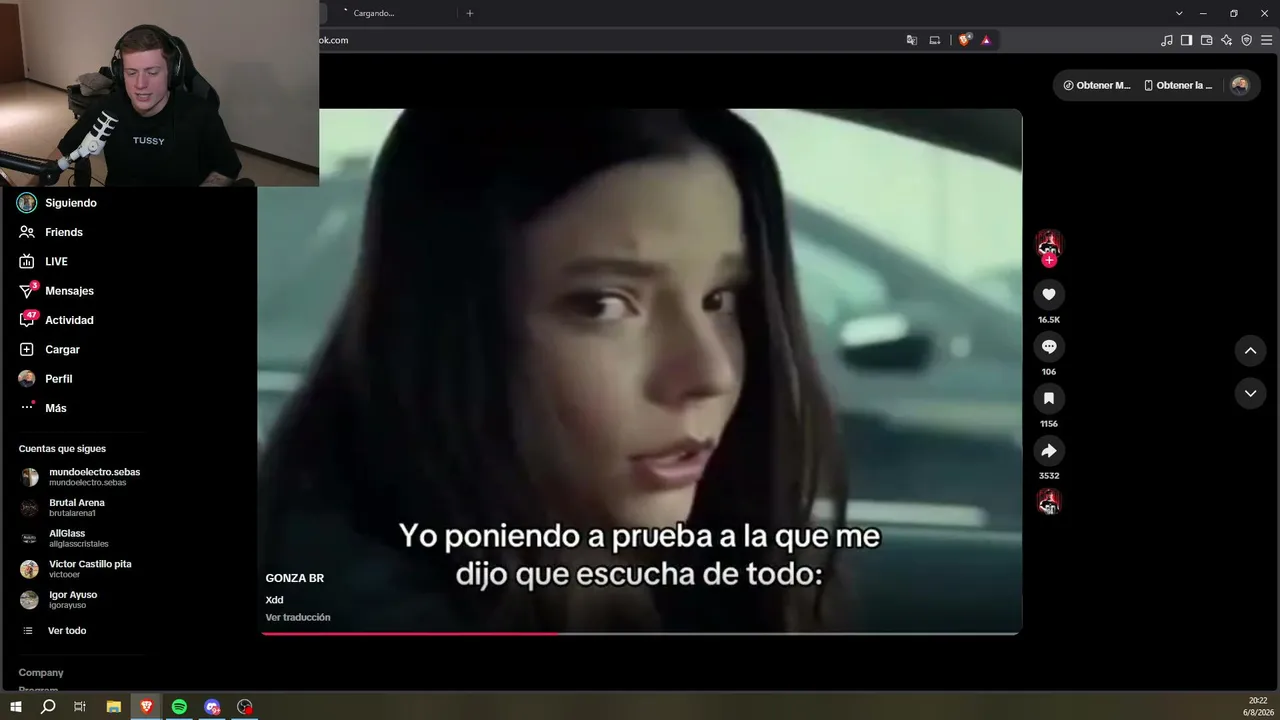Open the Windows Start menu
The height and width of the screenshot is (720, 1280).
(x=15, y=707)
